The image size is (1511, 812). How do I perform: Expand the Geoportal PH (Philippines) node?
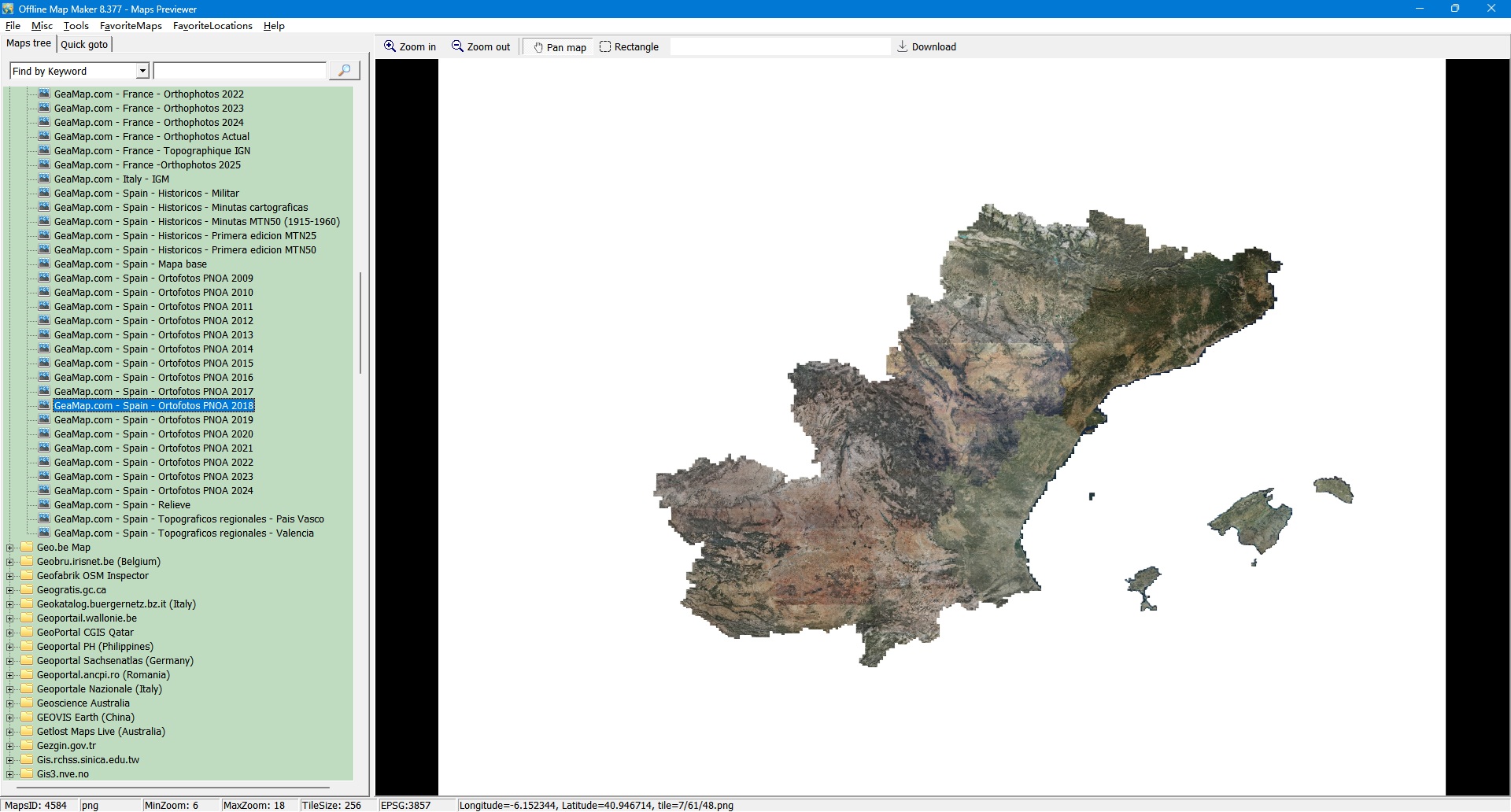pyautogui.click(x=10, y=647)
